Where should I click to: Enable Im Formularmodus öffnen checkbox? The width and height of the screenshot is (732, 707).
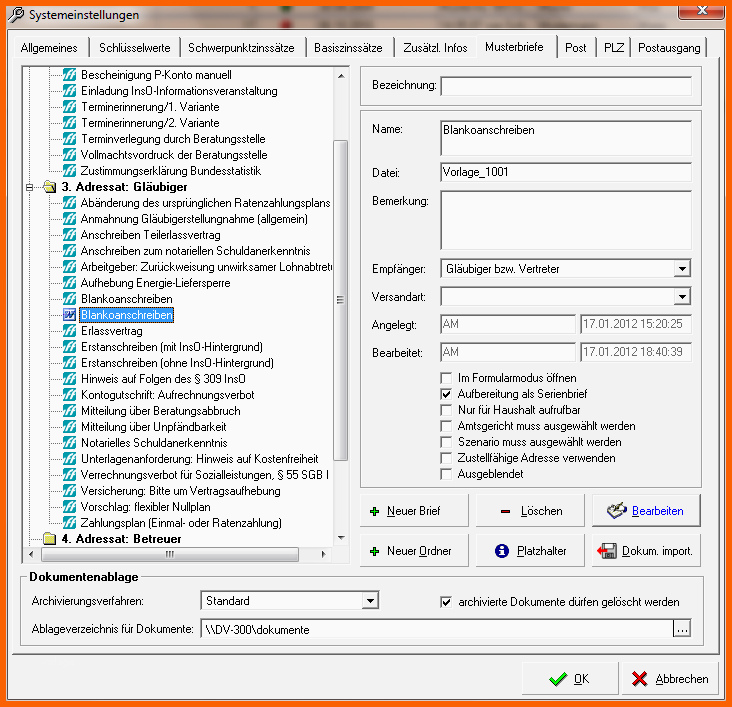(x=446, y=378)
